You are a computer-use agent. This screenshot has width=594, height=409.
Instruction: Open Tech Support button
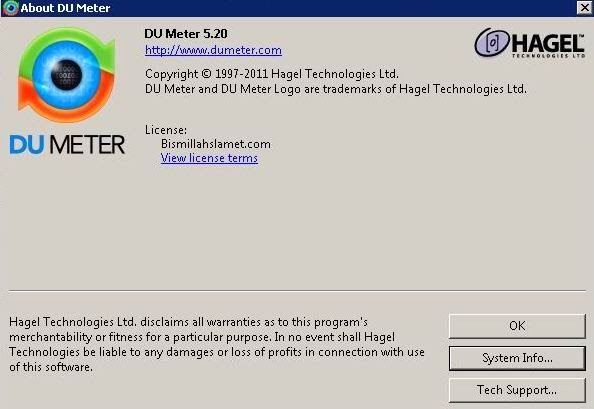coord(517,390)
